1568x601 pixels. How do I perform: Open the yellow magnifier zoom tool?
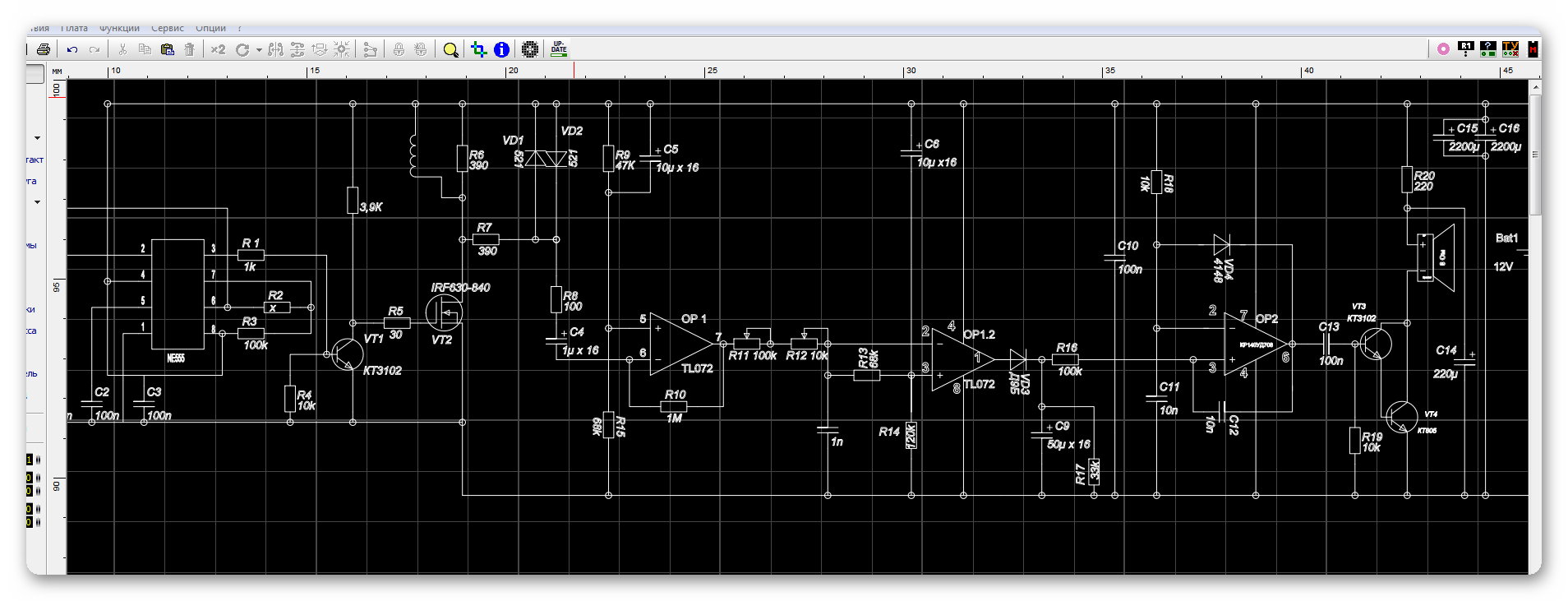(x=450, y=49)
